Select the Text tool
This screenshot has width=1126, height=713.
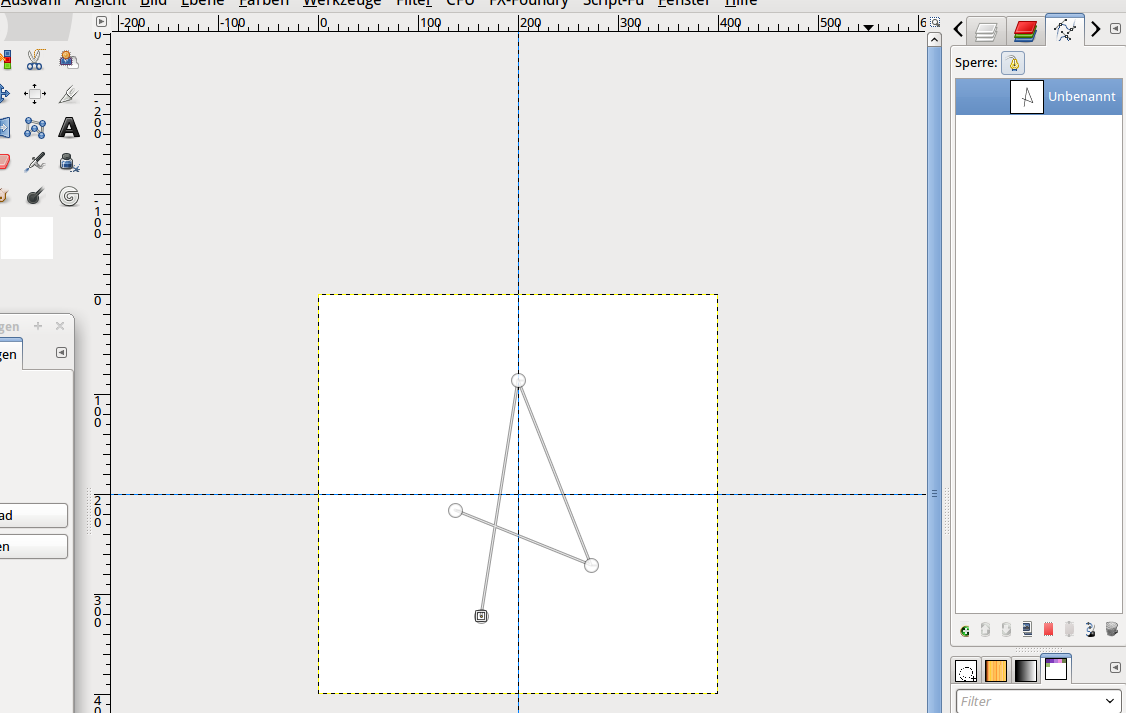click(x=69, y=128)
